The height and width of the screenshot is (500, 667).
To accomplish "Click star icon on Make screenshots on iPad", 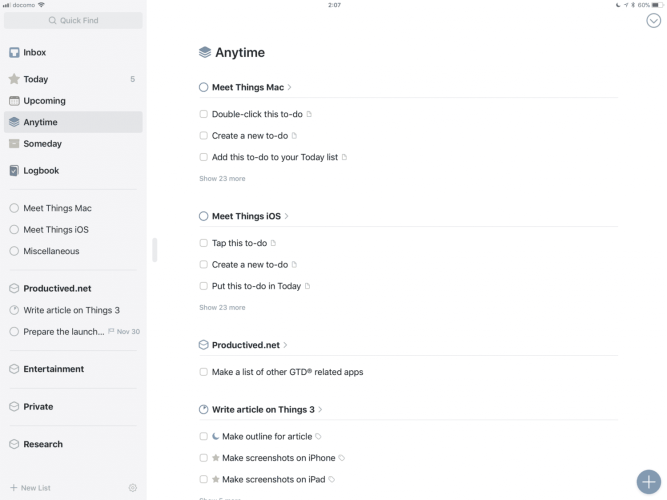I will (216, 479).
